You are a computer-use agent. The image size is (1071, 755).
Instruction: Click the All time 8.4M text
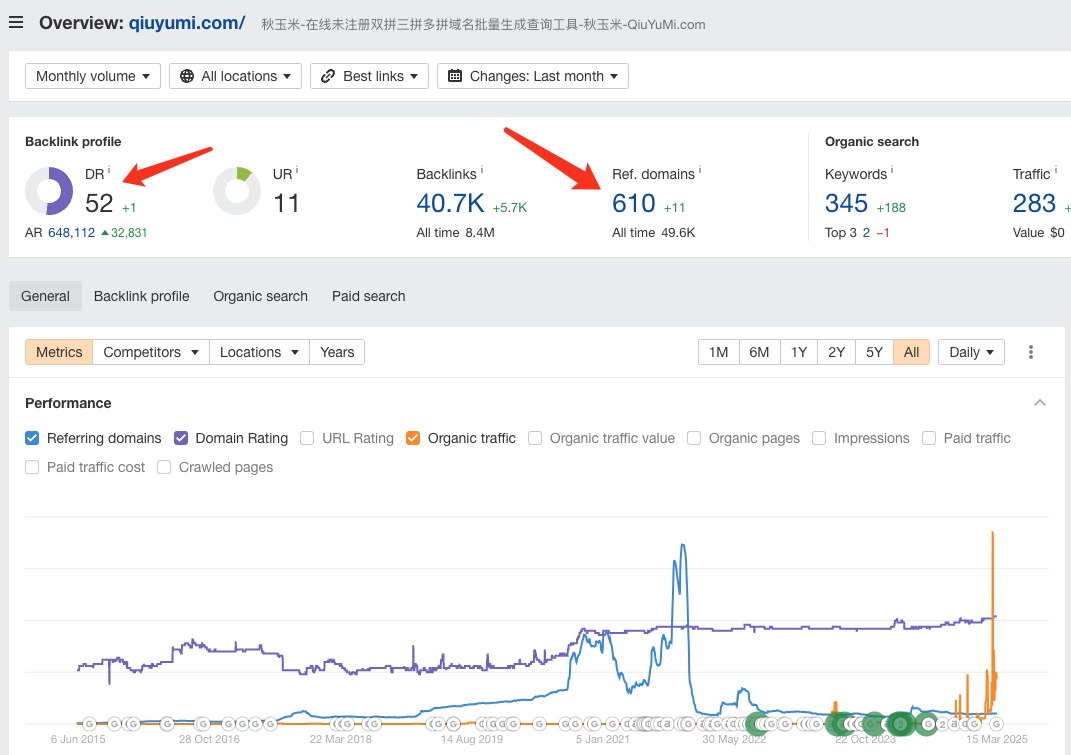coord(456,232)
